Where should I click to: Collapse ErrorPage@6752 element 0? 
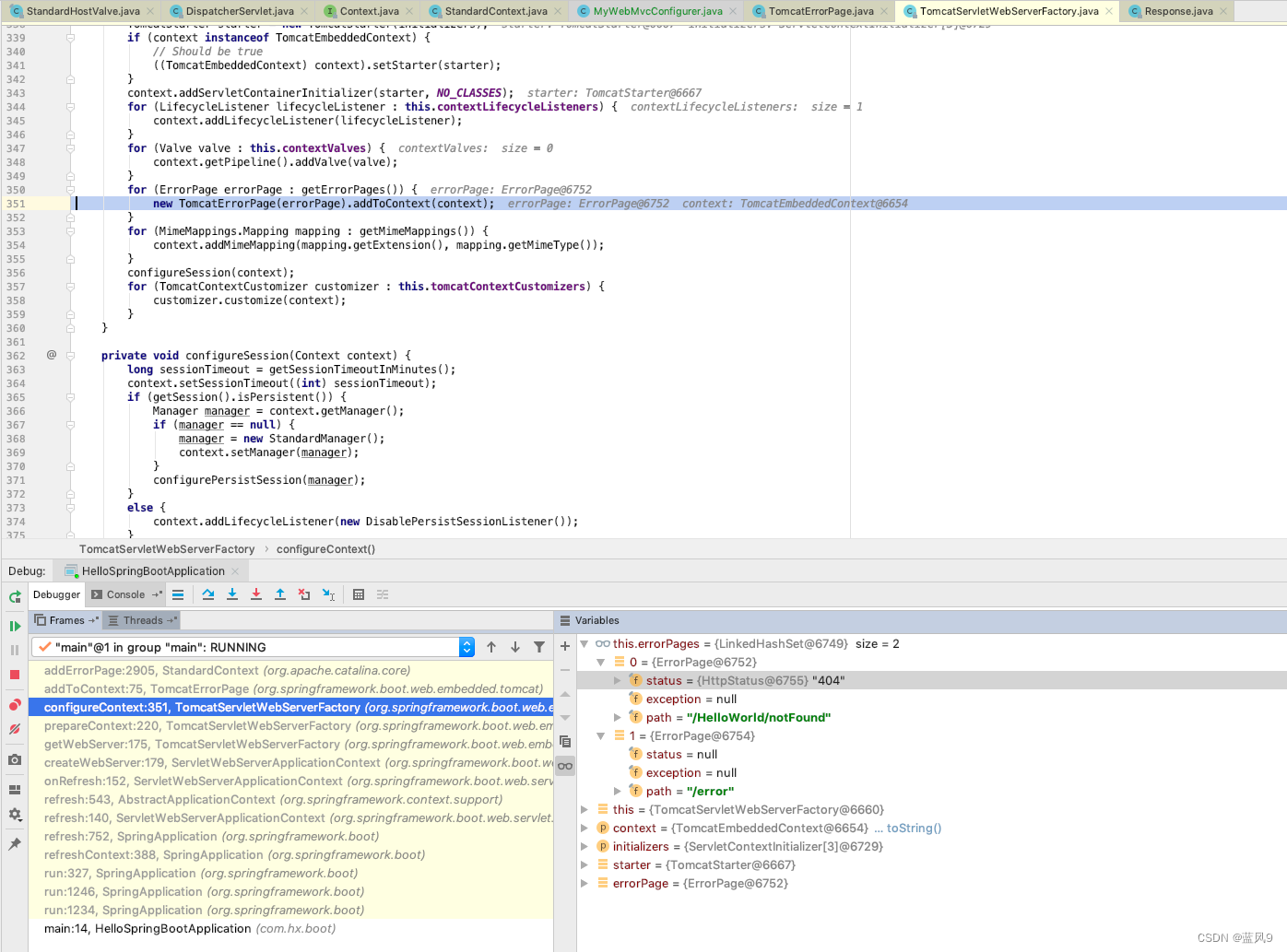[x=601, y=663]
